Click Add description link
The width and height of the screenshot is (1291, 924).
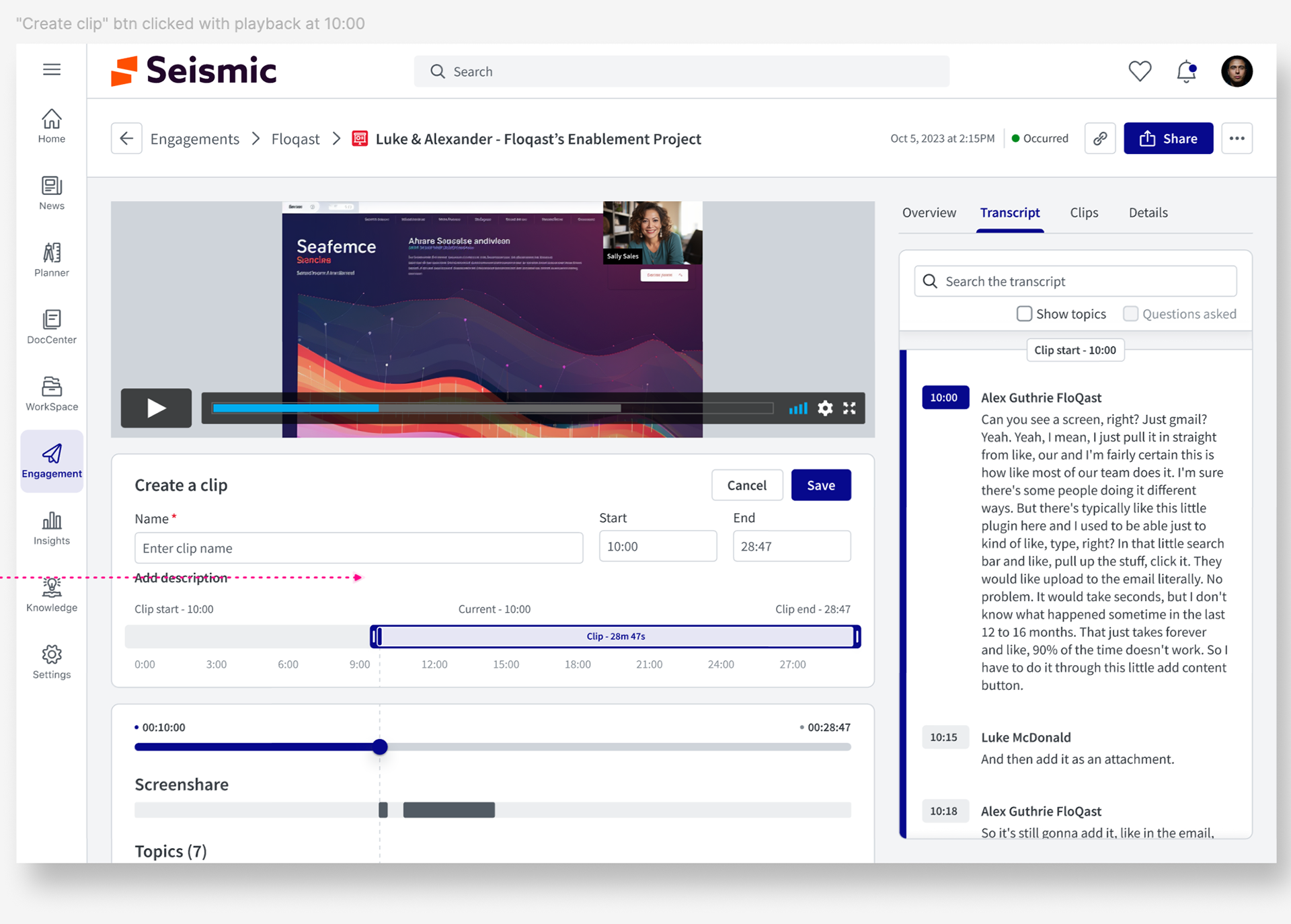[181, 578]
